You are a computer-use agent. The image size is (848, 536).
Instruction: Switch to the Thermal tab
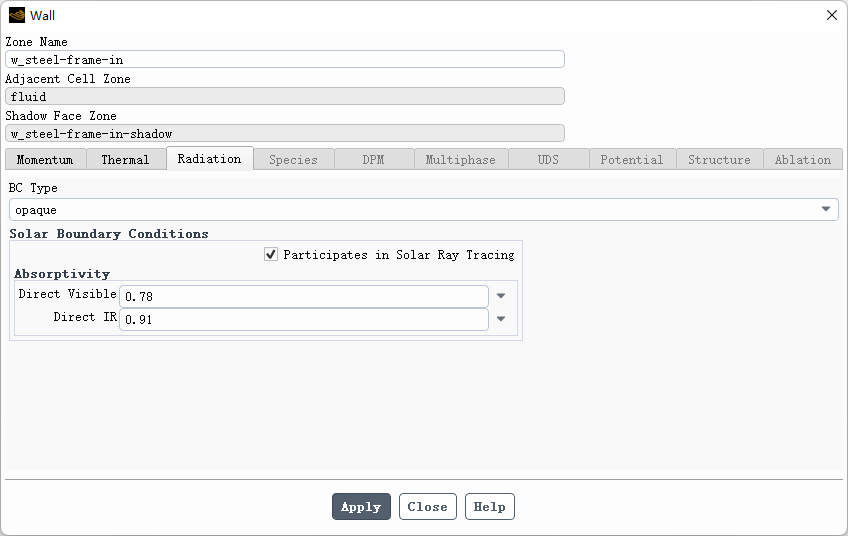(x=125, y=159)
